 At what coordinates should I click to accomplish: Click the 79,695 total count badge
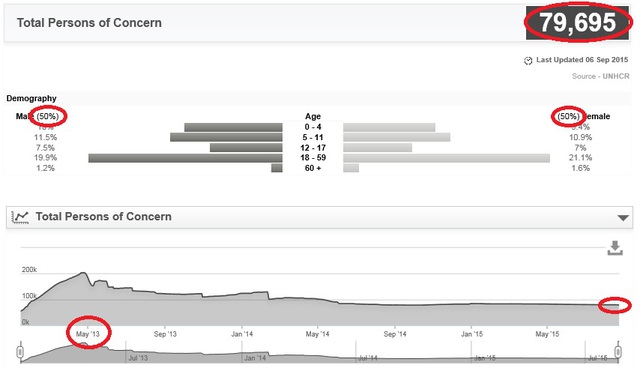[x=578, y=22]
